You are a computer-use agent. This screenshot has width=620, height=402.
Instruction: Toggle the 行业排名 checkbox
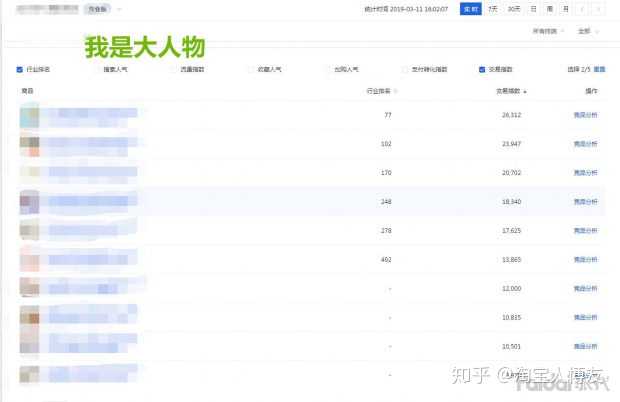tap(20, 70)
